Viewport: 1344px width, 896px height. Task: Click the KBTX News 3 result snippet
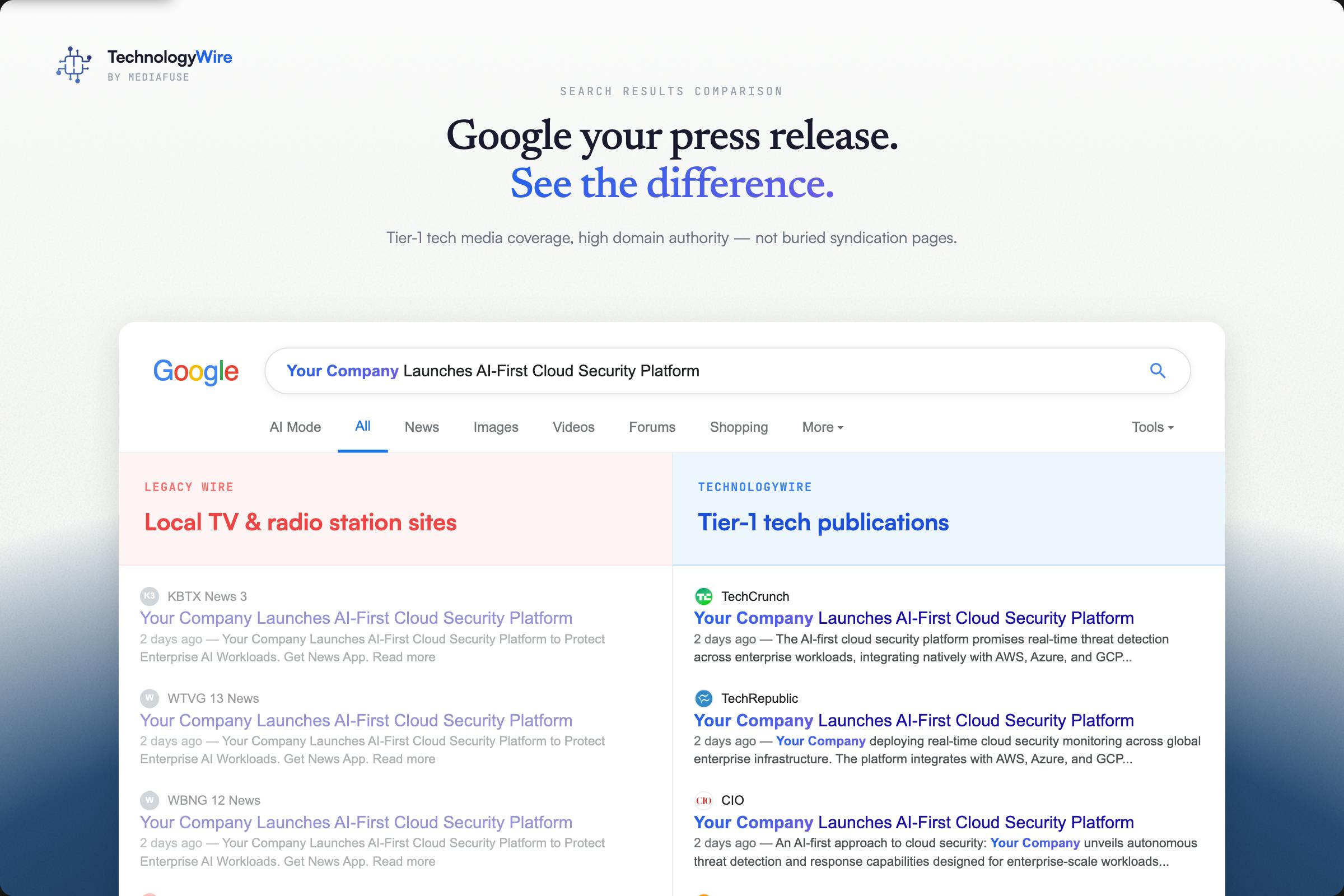(372, 648)
